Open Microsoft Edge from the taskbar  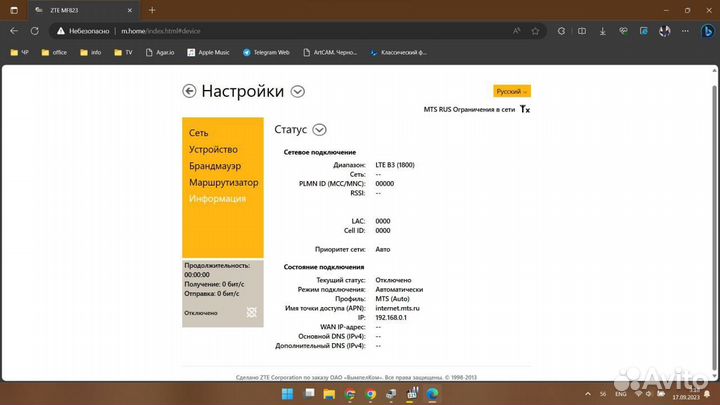pos(433,394)
